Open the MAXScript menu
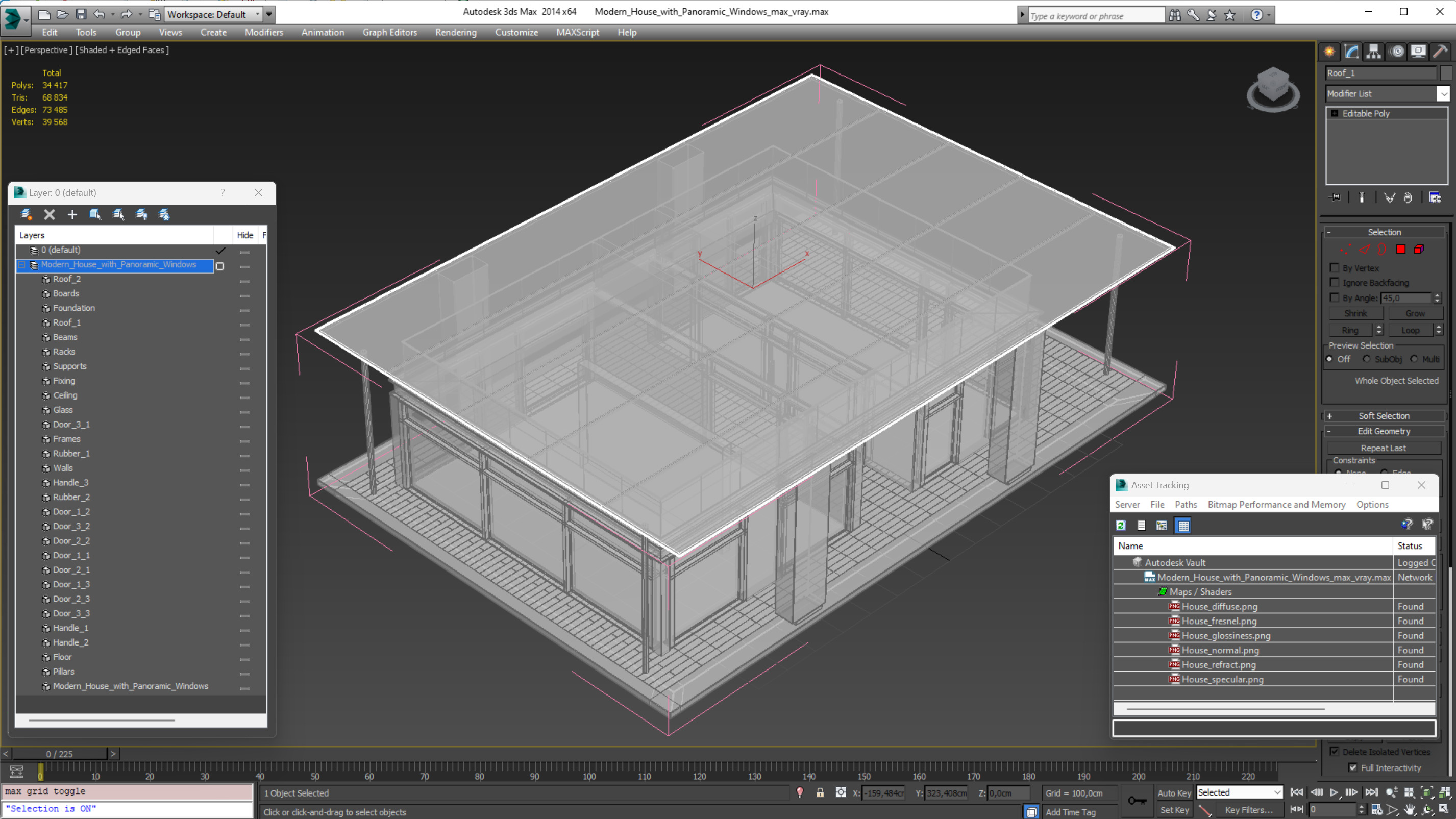The image size is (1456, 819). [x=578, y=32]
